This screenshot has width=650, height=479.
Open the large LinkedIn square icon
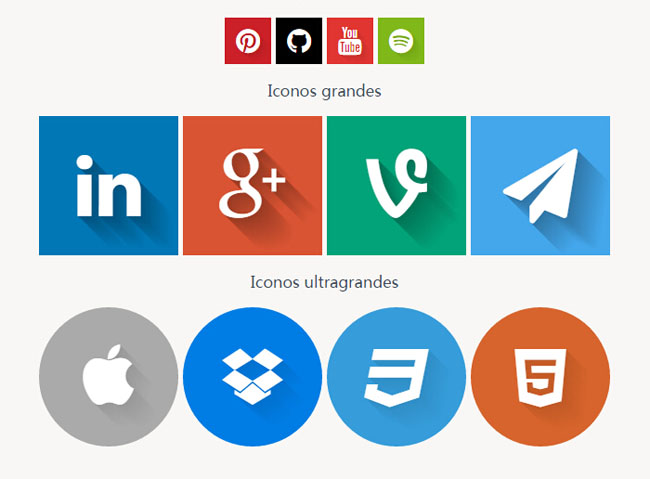click(109, 185)
